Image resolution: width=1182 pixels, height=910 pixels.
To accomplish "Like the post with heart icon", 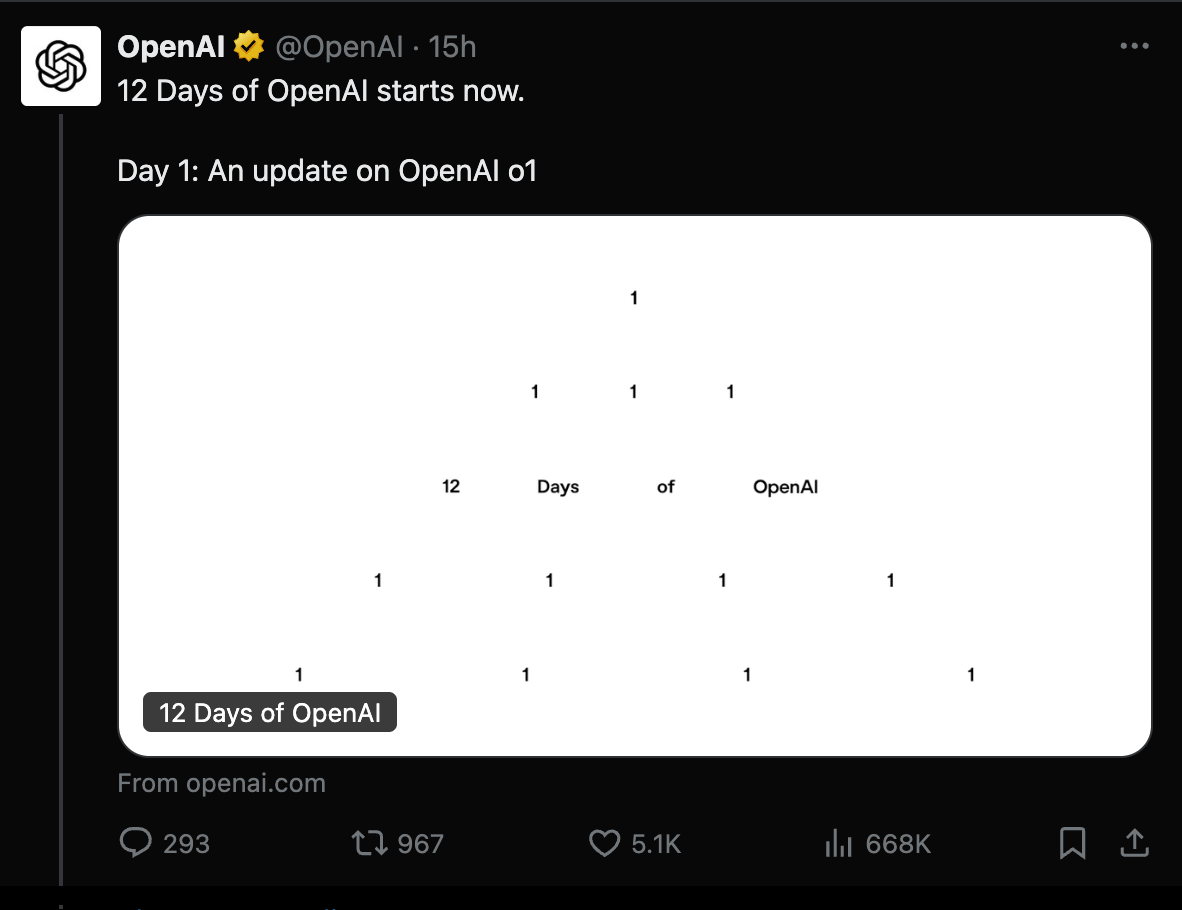I will [605, 843].
